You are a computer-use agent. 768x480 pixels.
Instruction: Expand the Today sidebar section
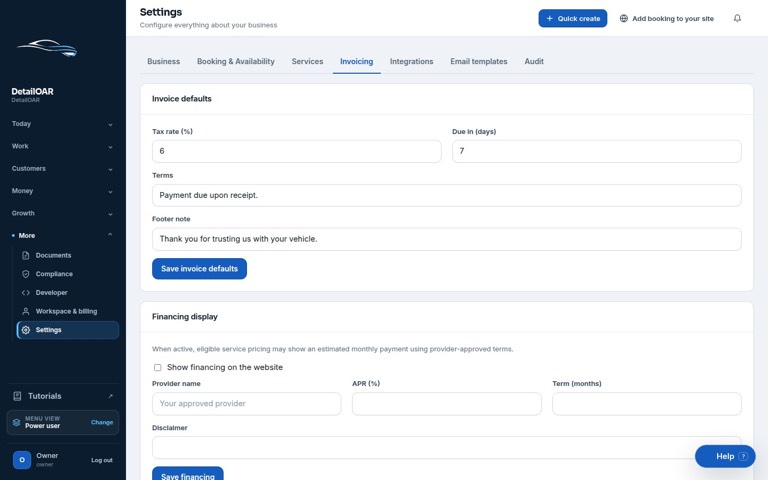62,124
